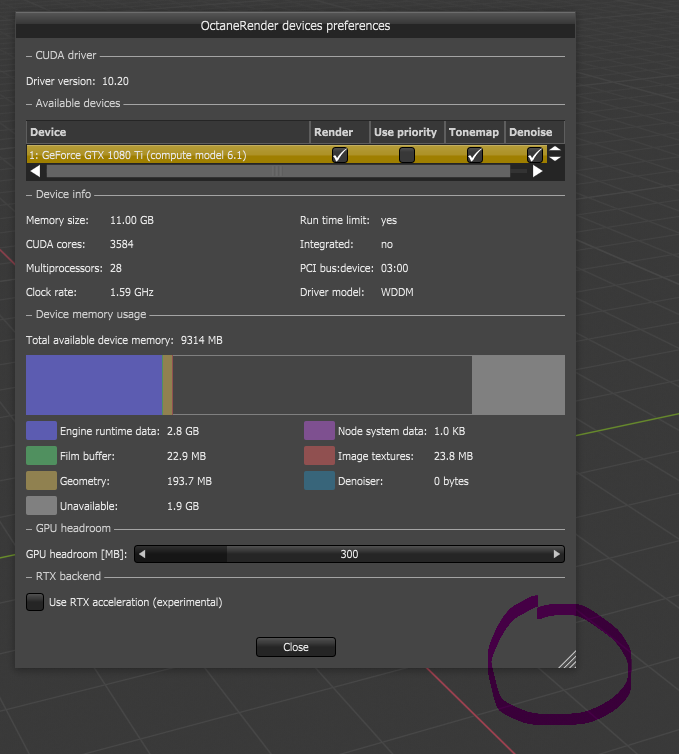Viewport: 679px width, 754px height.
Task: Click the Engine runtime data color swatch
Action: click(x=41, y=430)
